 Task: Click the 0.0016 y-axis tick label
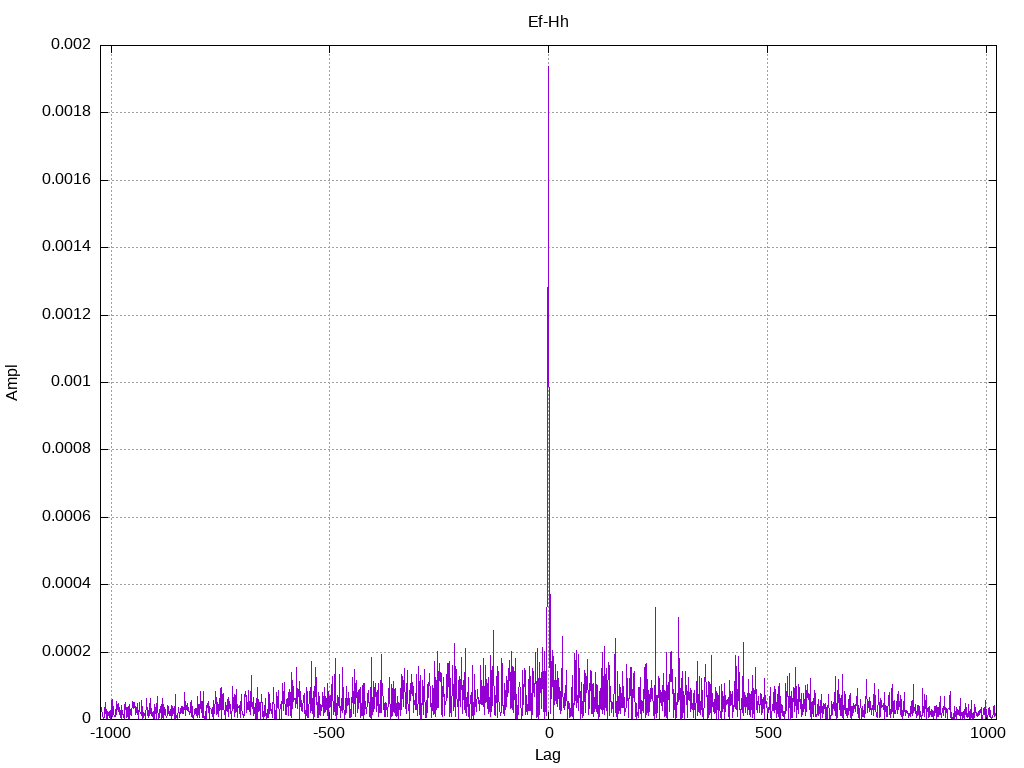click(66, 180)
